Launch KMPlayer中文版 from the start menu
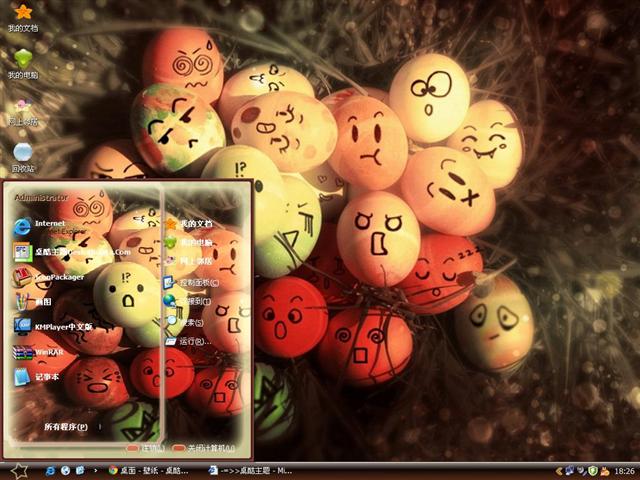Viewport: 640px width, 480px height. point(53,327)
